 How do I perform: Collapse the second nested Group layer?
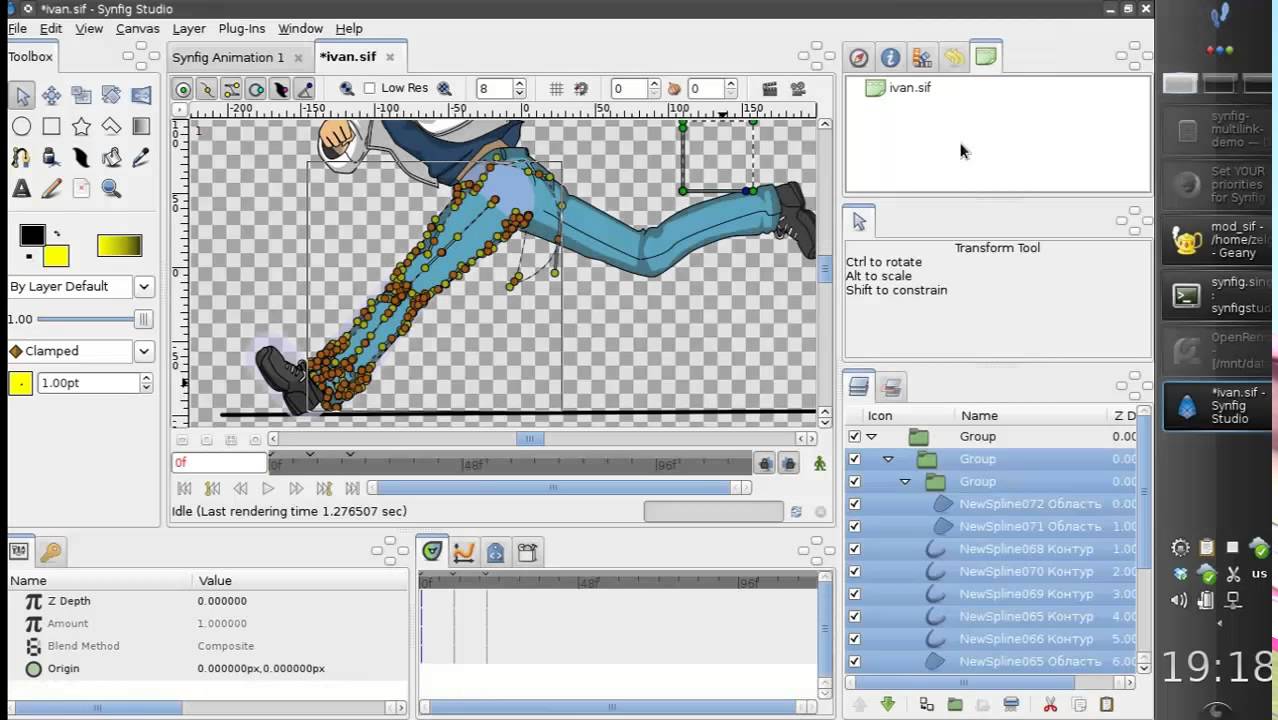(888, 459)
